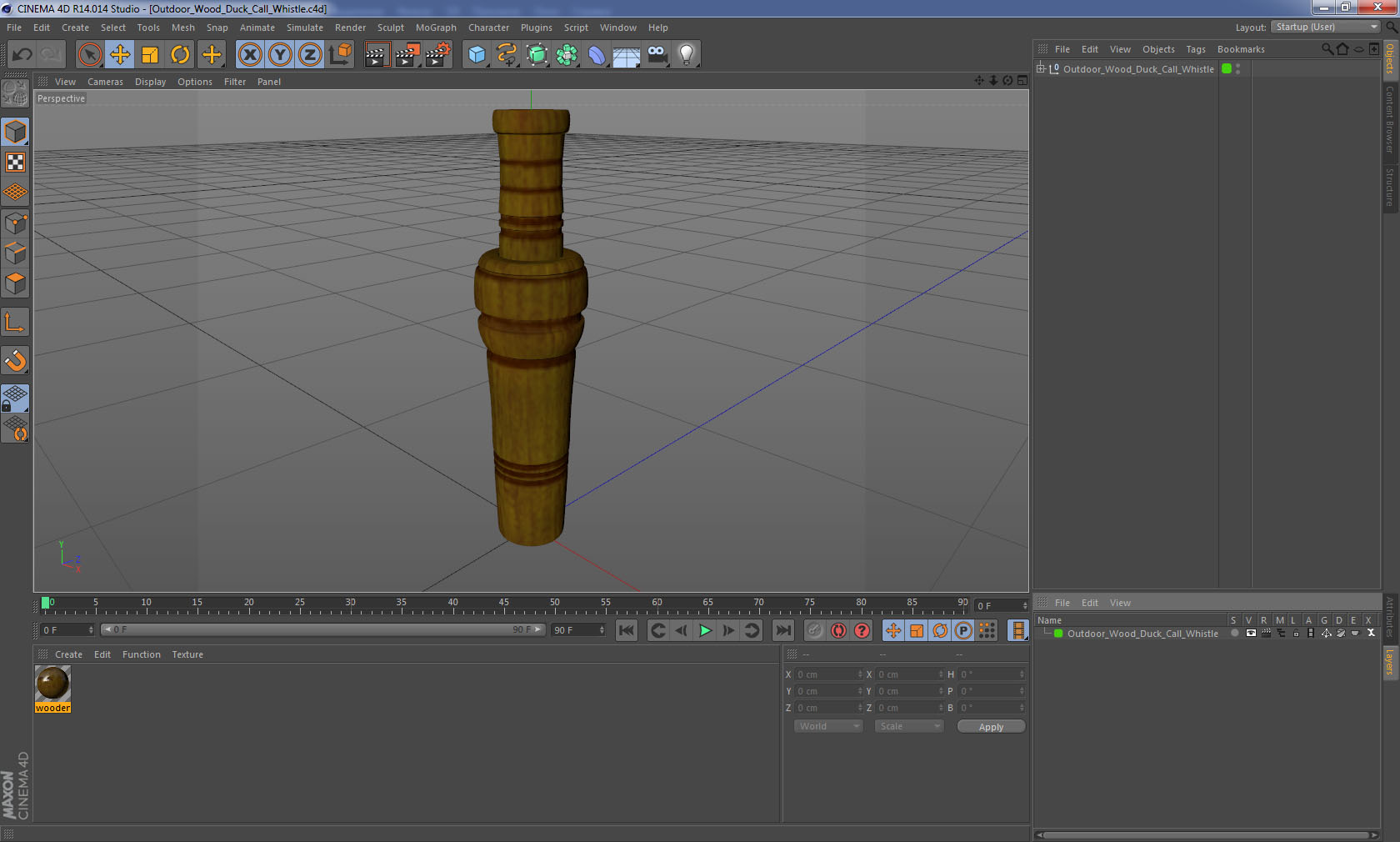Switch to Polygons mode
This screenshot has height=842, width=1400.
click(15, 283)
